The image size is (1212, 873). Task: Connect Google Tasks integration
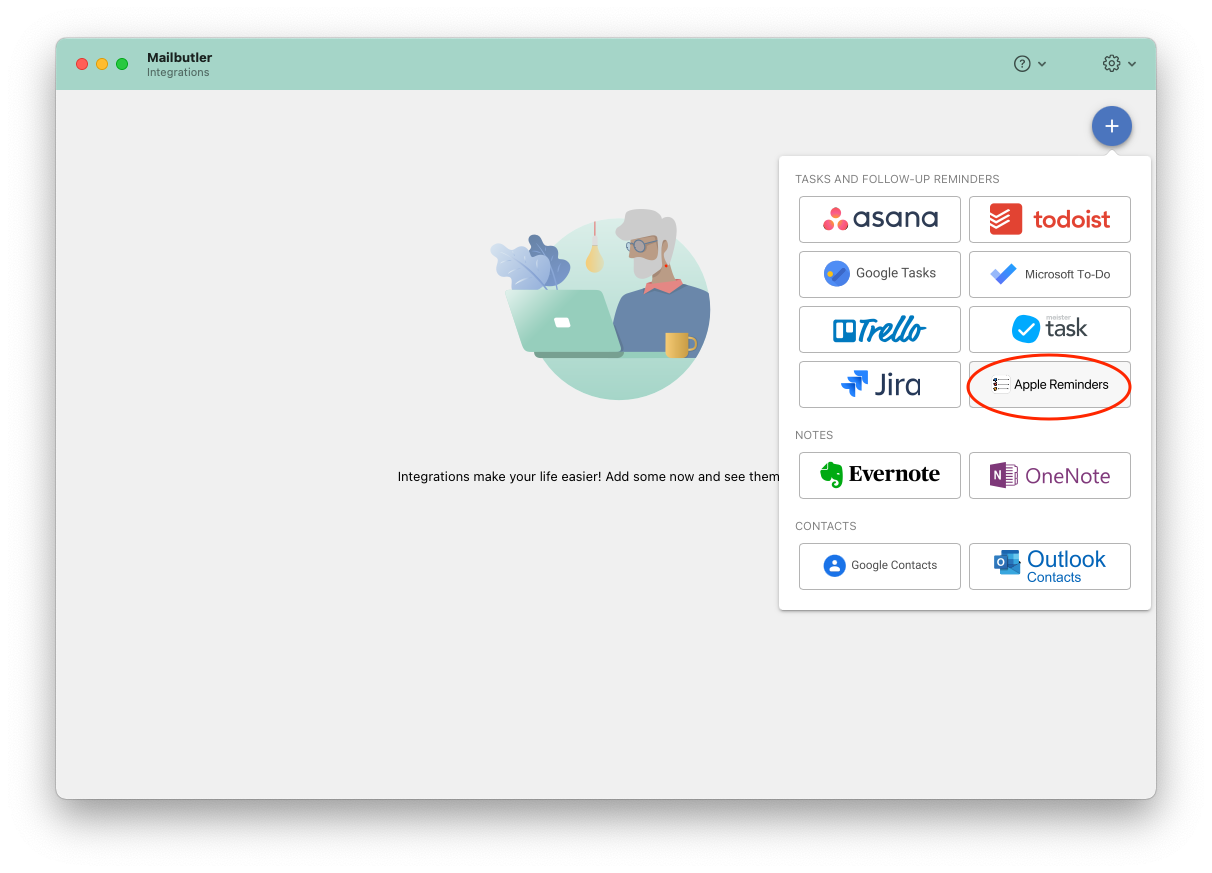tap(880, 274)
